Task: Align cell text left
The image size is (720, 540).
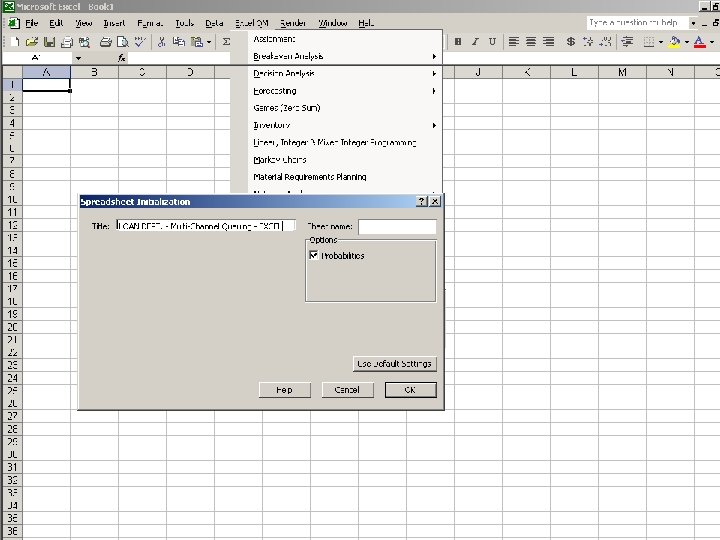Action: [514, 42]
